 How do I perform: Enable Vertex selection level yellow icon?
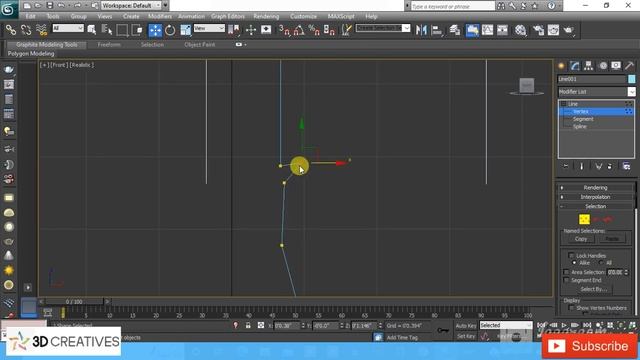[584, 219]
